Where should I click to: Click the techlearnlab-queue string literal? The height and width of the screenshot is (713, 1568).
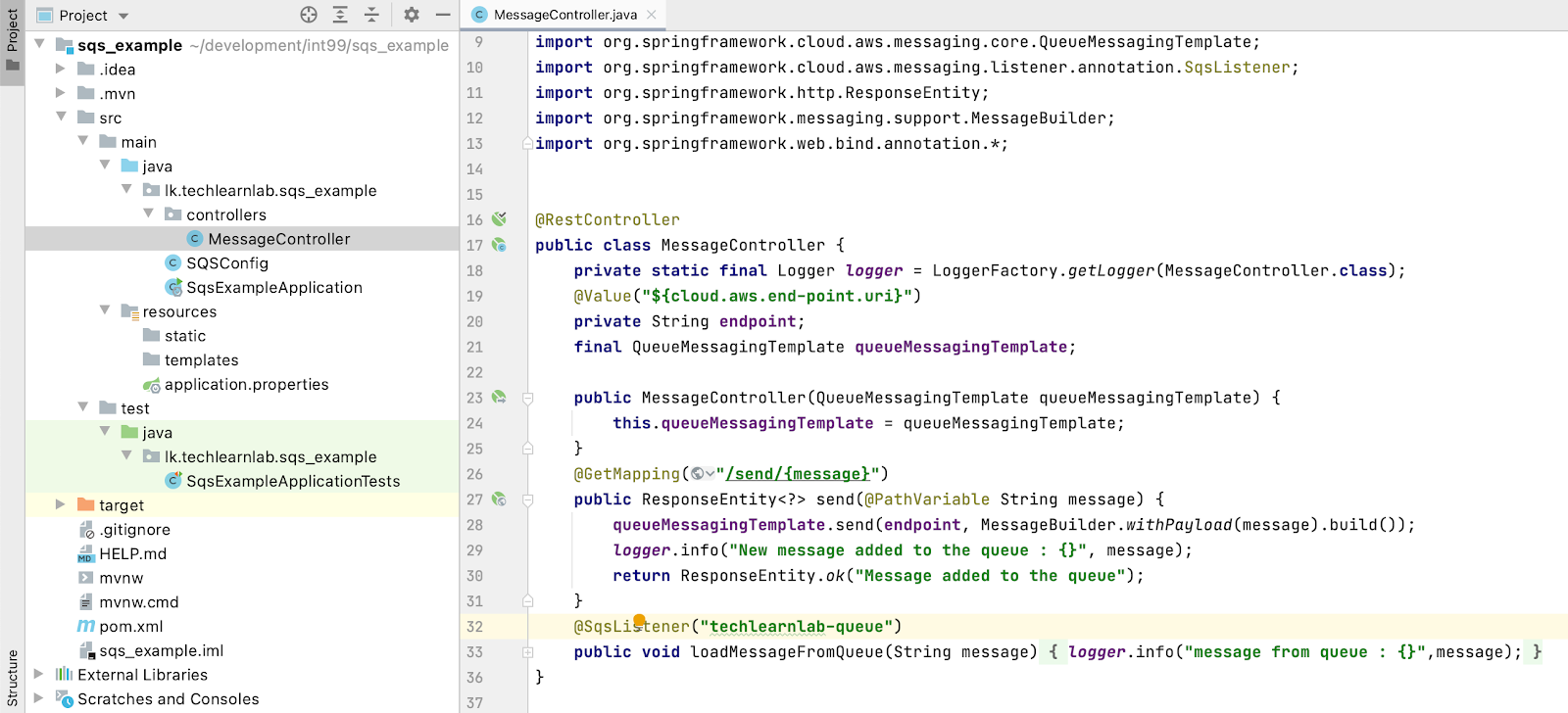tap(796, 627)
